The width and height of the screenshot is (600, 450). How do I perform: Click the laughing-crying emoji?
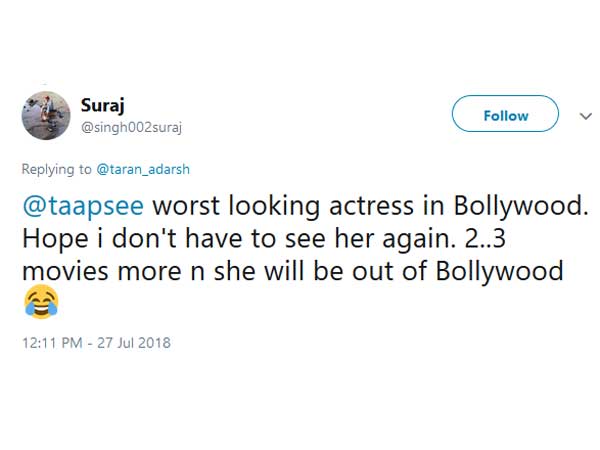(40, 299)
